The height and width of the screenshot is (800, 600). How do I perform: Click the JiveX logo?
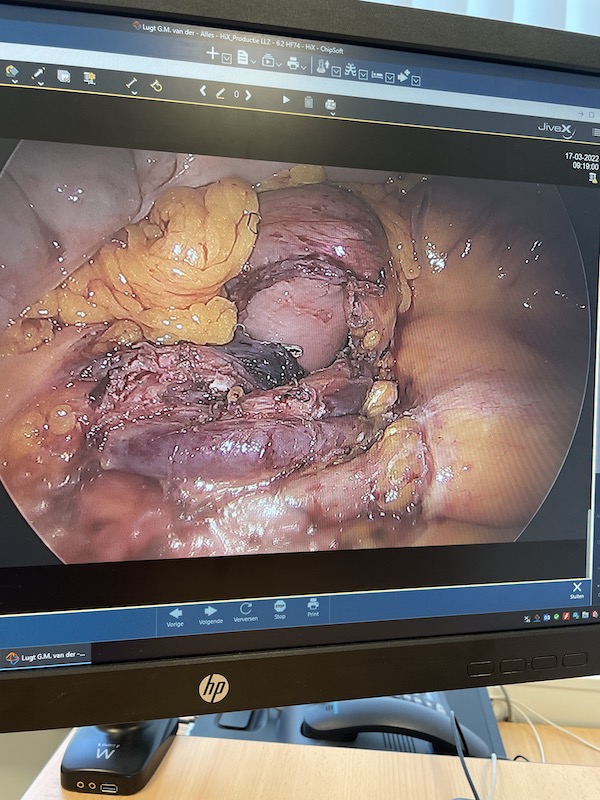556,129
